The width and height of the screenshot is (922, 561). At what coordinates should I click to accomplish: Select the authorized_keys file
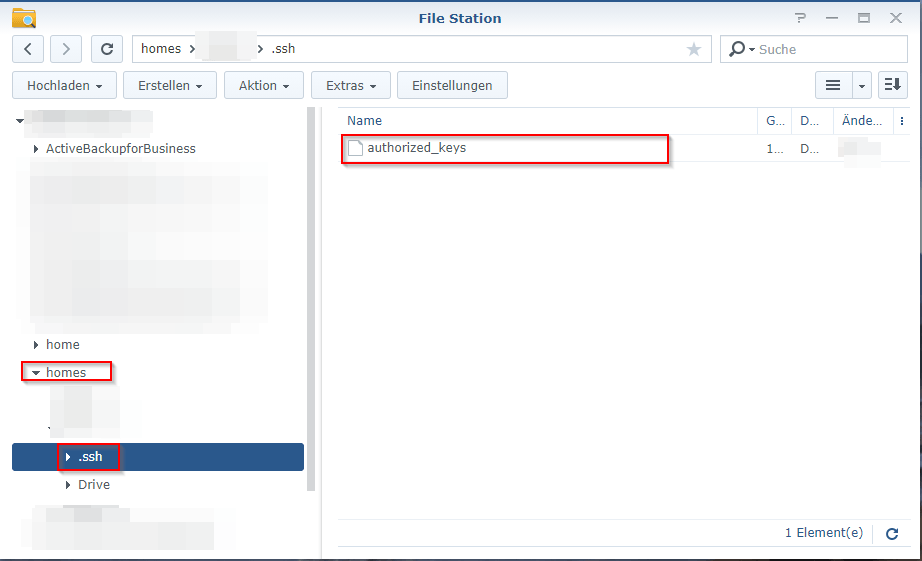tap(416, 148)
